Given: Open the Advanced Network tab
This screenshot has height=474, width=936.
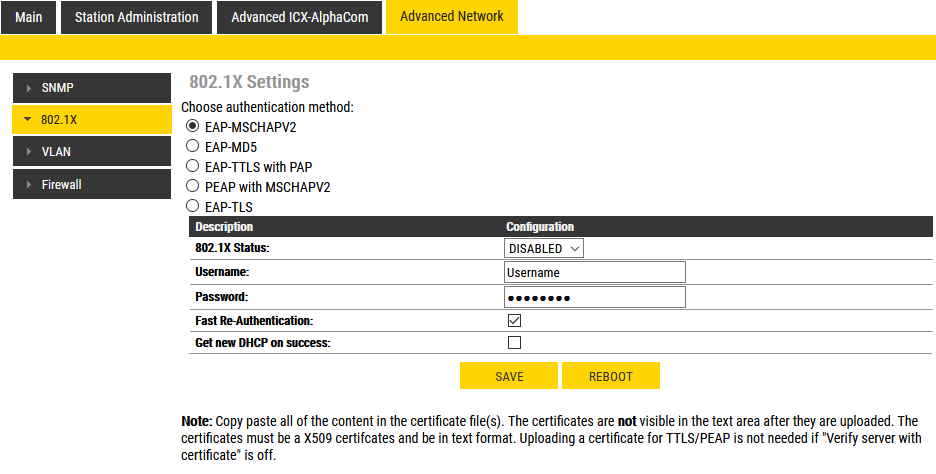Looking at the screenshot, I should coord(451,16).
